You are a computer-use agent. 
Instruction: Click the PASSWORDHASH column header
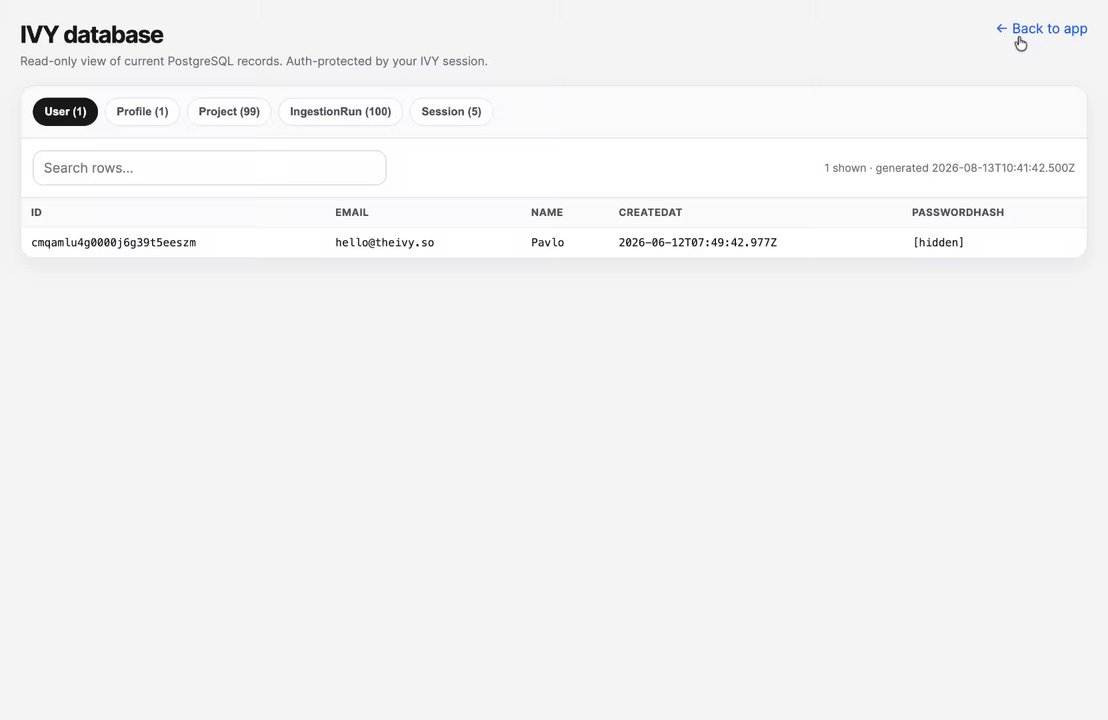[957, 212]
